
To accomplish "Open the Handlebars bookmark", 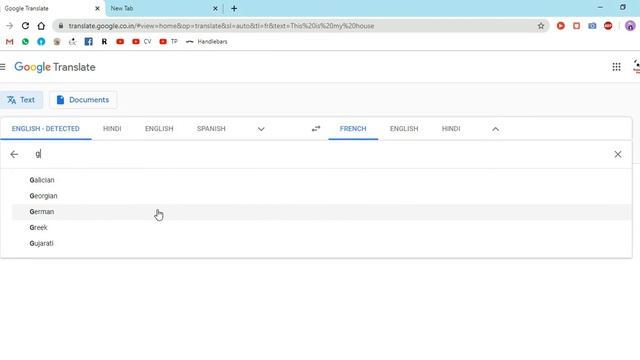I will pos(207,42).
